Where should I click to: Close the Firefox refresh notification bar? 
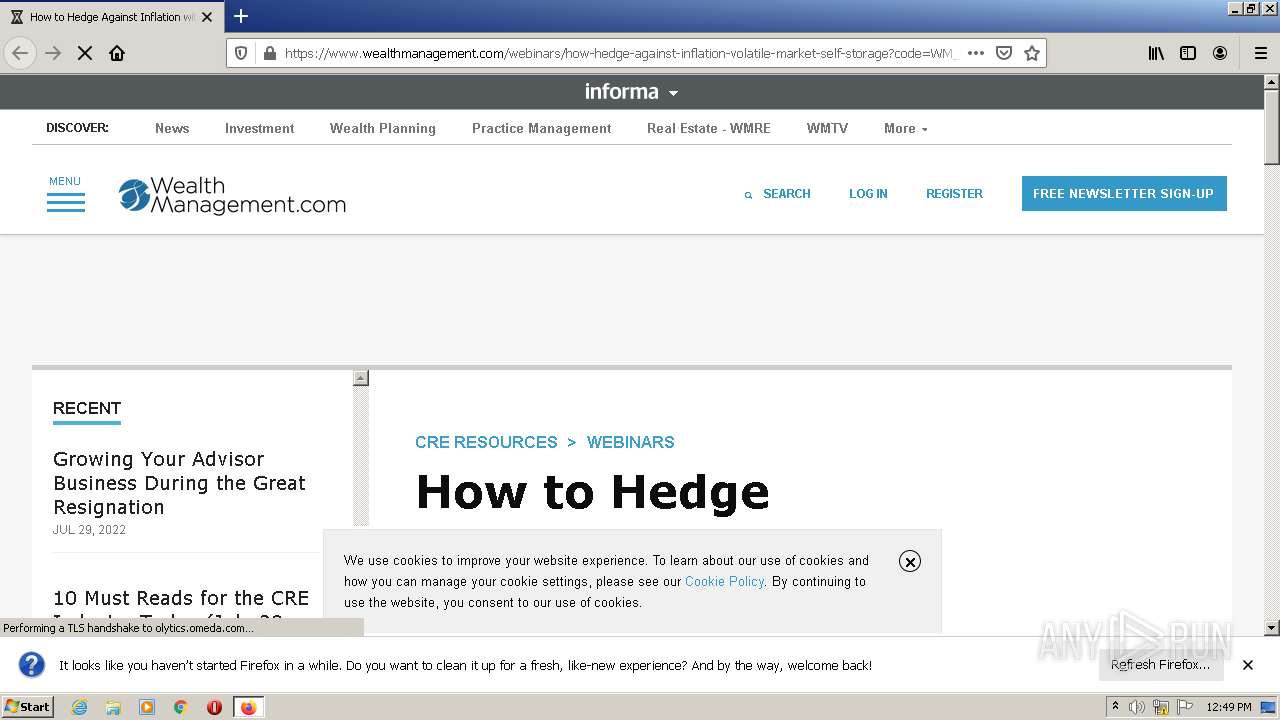coord(1248,665)
